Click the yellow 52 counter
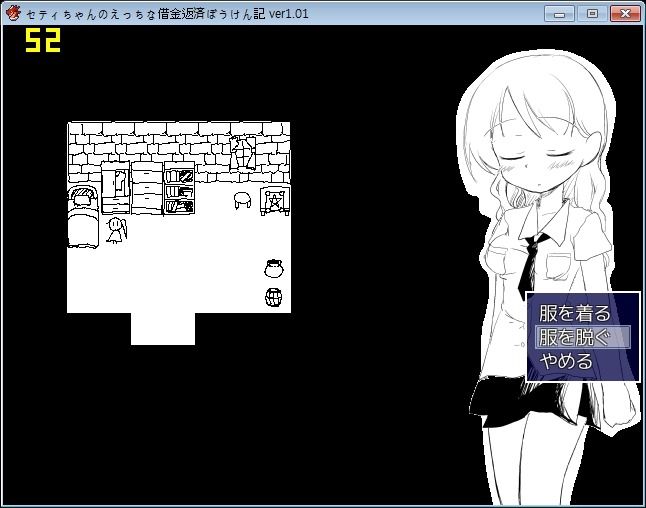This screenshot has height=508, width=646. click(x=43, y=40)
